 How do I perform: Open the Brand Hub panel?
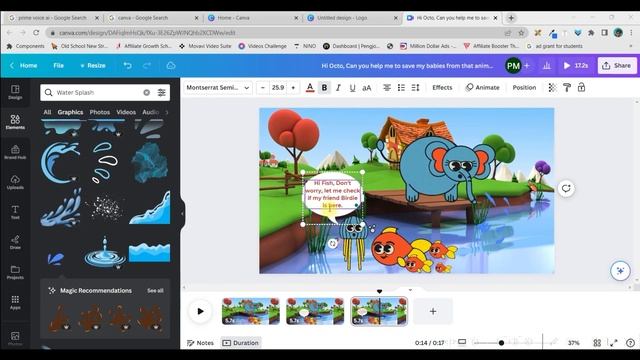(x=15, y=152)
